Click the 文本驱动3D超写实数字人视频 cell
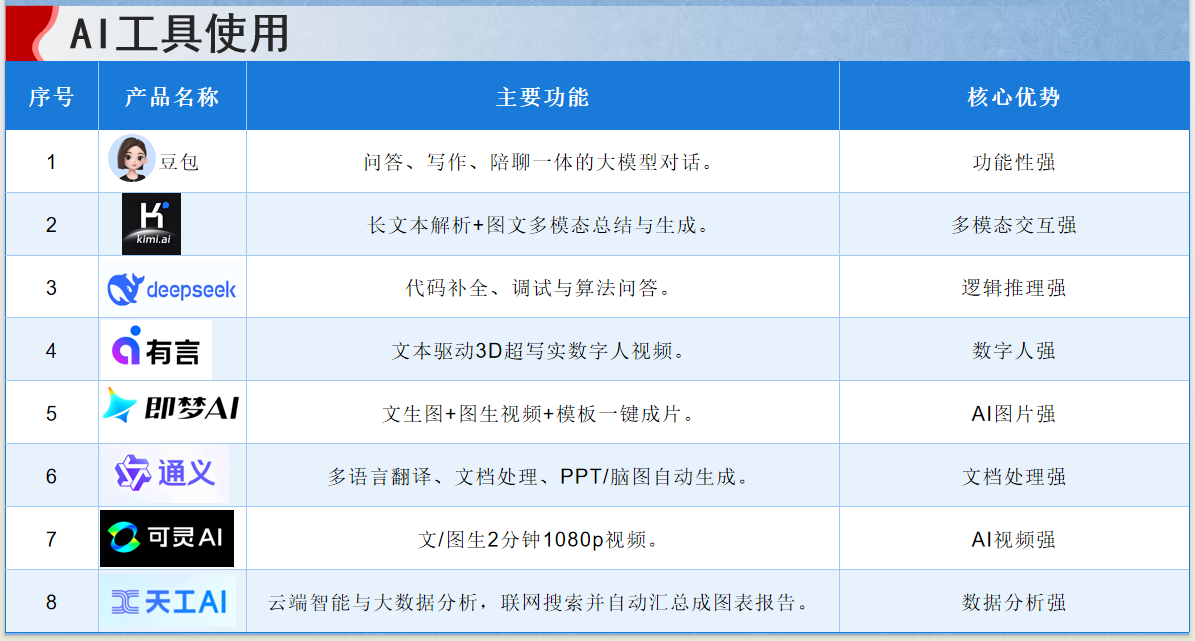The image size is (1195, 641). (540, 351)
